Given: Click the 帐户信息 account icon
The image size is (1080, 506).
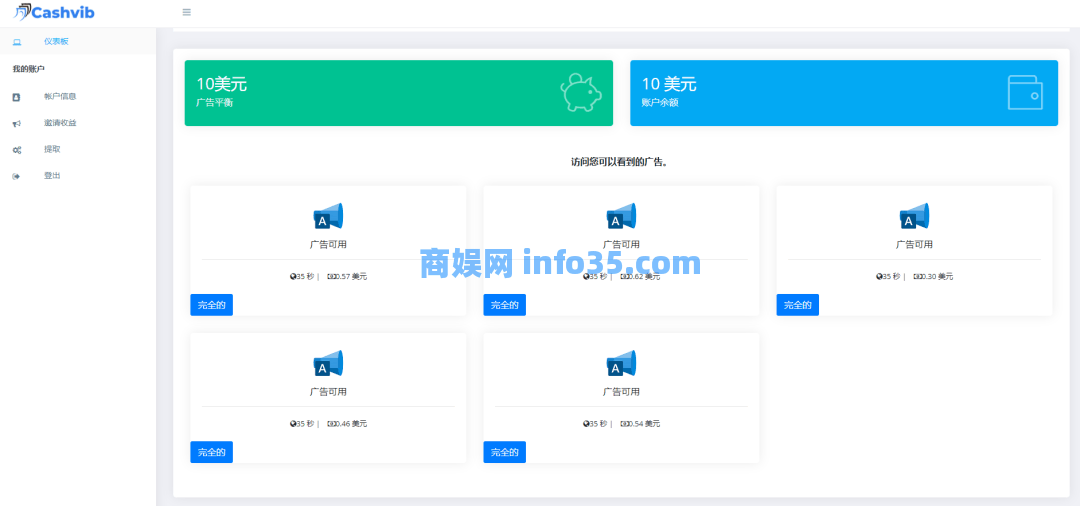Looking at the screenshot, I should 17,97.
